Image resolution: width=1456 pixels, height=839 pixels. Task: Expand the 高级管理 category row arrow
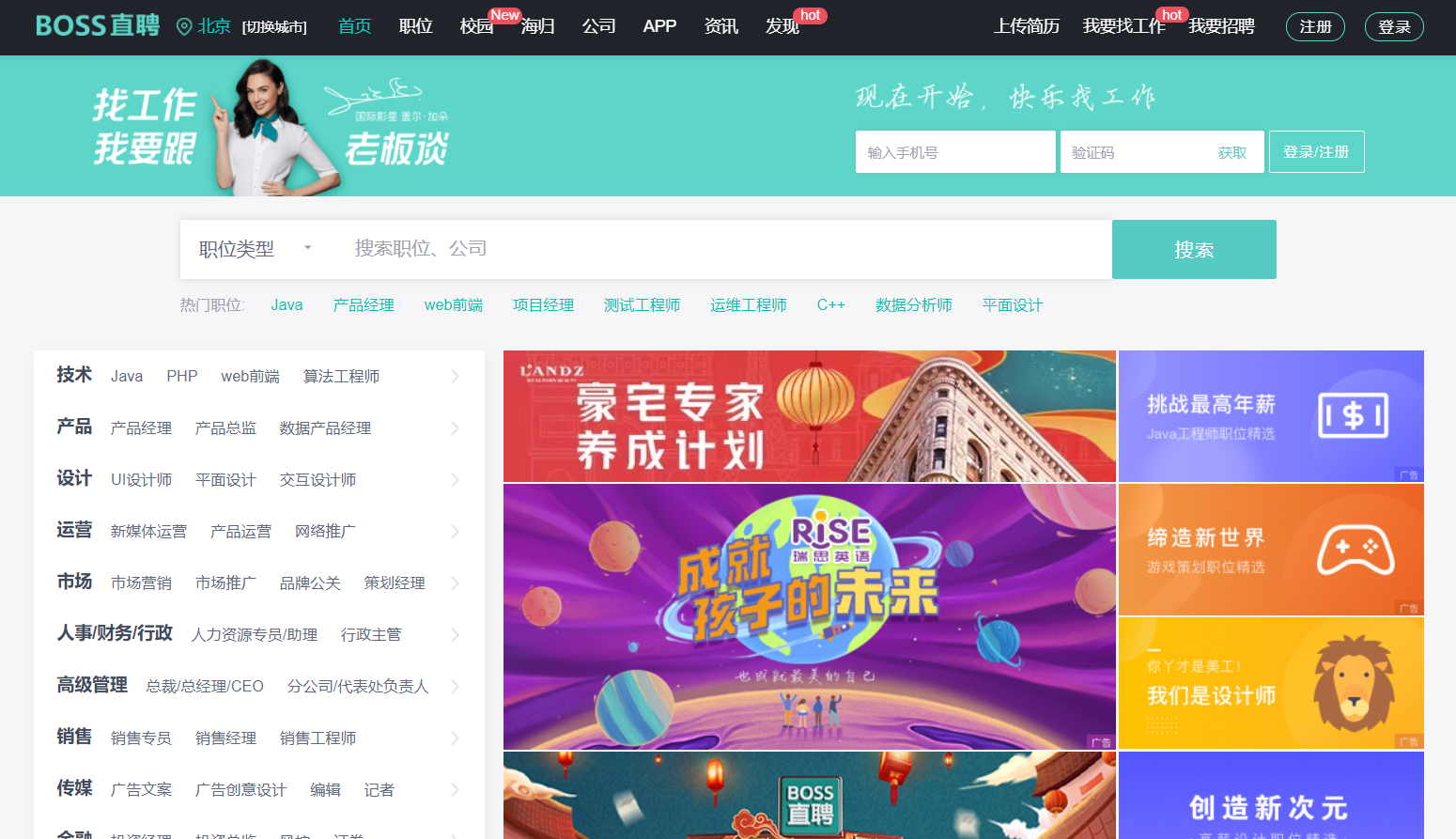[456, 687]
